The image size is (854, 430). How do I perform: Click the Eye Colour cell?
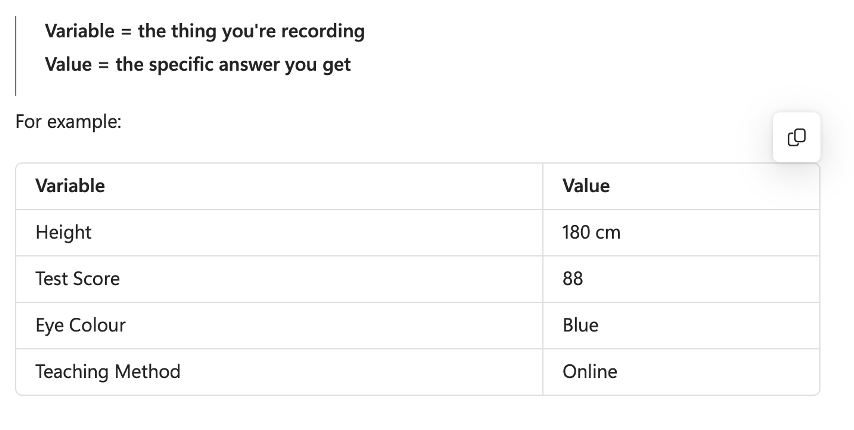279,325
